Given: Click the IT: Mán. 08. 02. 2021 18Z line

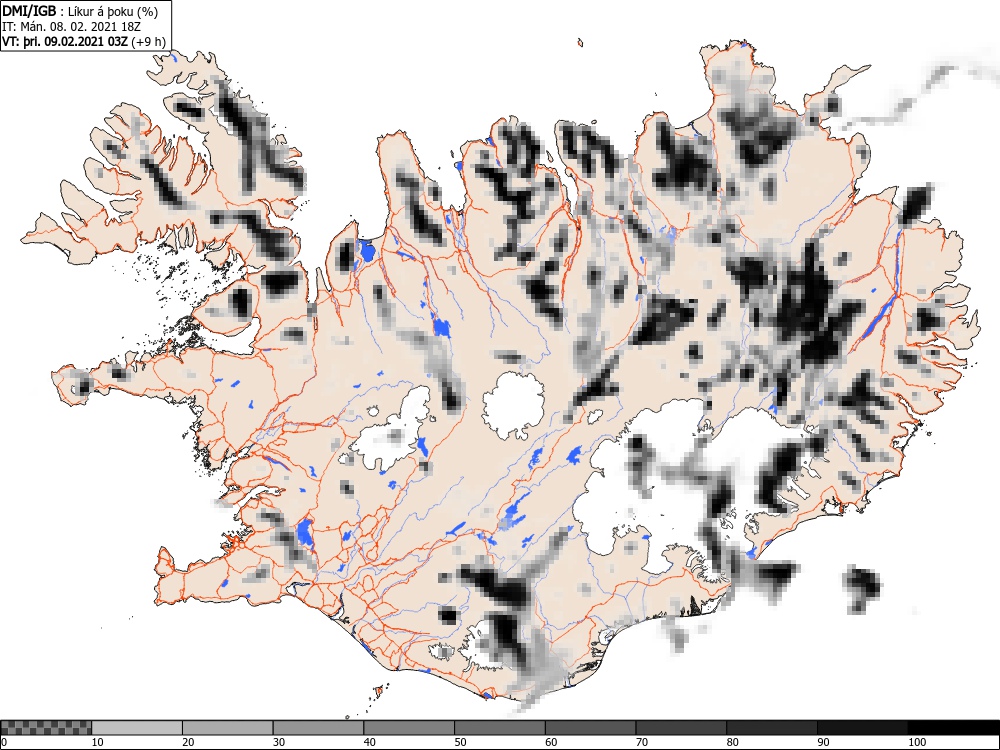Looking at the screenshot, I should click(x=71, y=27).
